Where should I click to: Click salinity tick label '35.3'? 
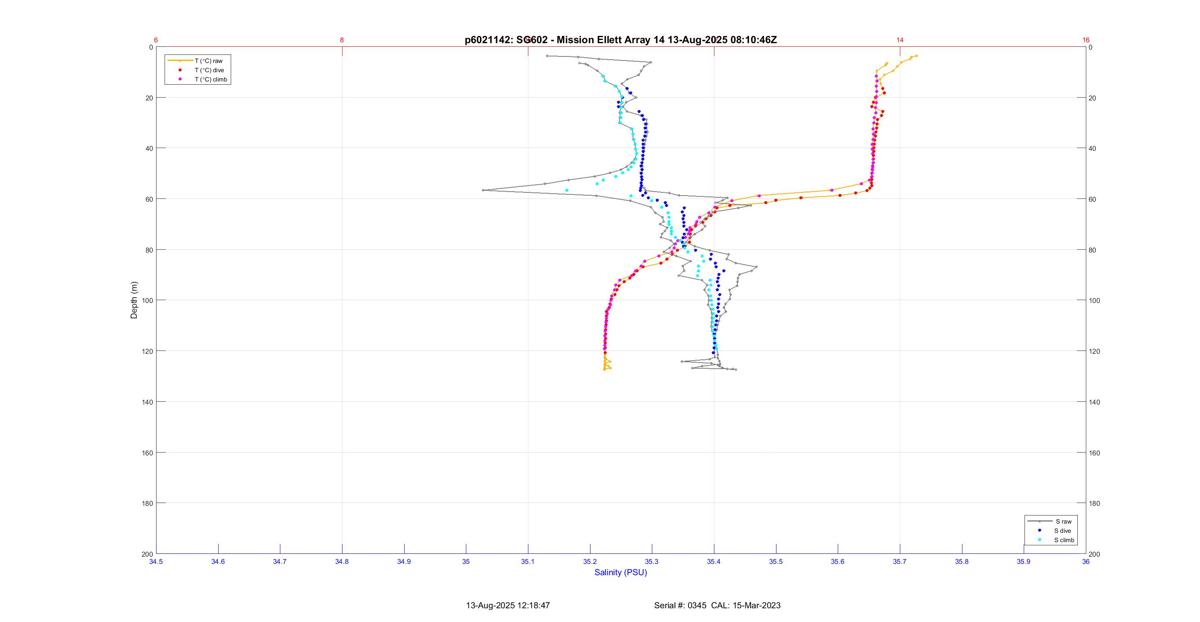click(x=652, y=562)
